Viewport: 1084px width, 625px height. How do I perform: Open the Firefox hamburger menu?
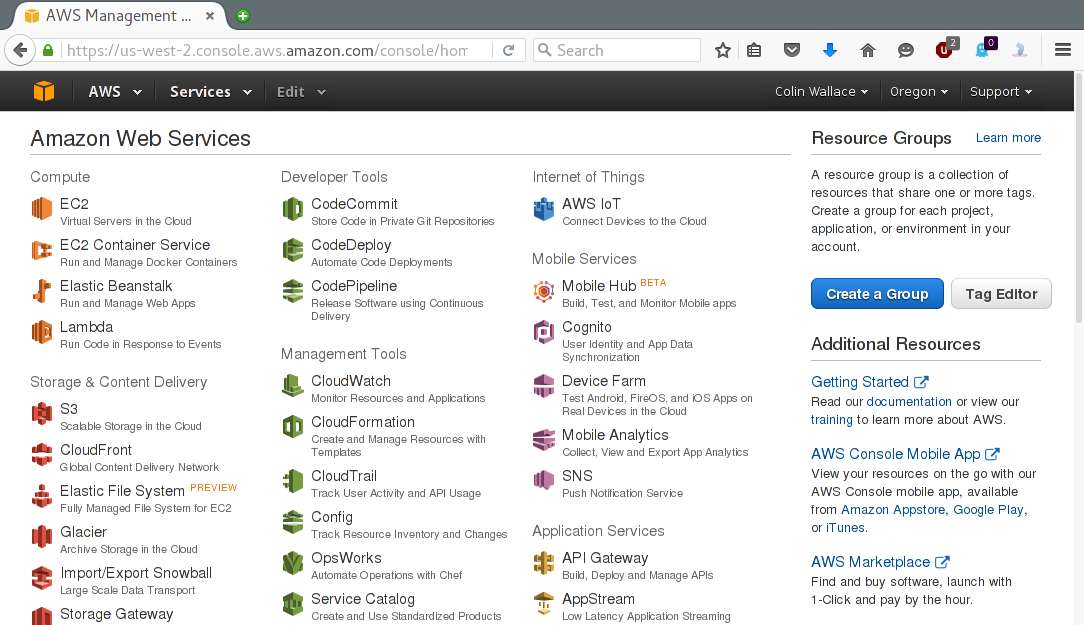1063,50
